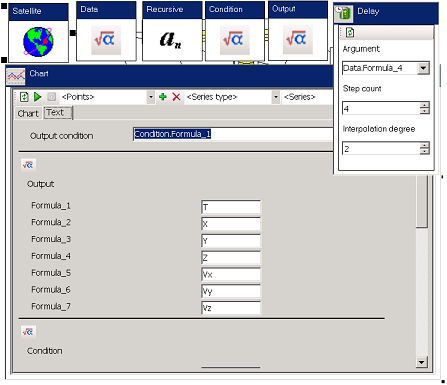
Task: Click the Formula_5 field containing Vx
Action: tap(231, 274)
